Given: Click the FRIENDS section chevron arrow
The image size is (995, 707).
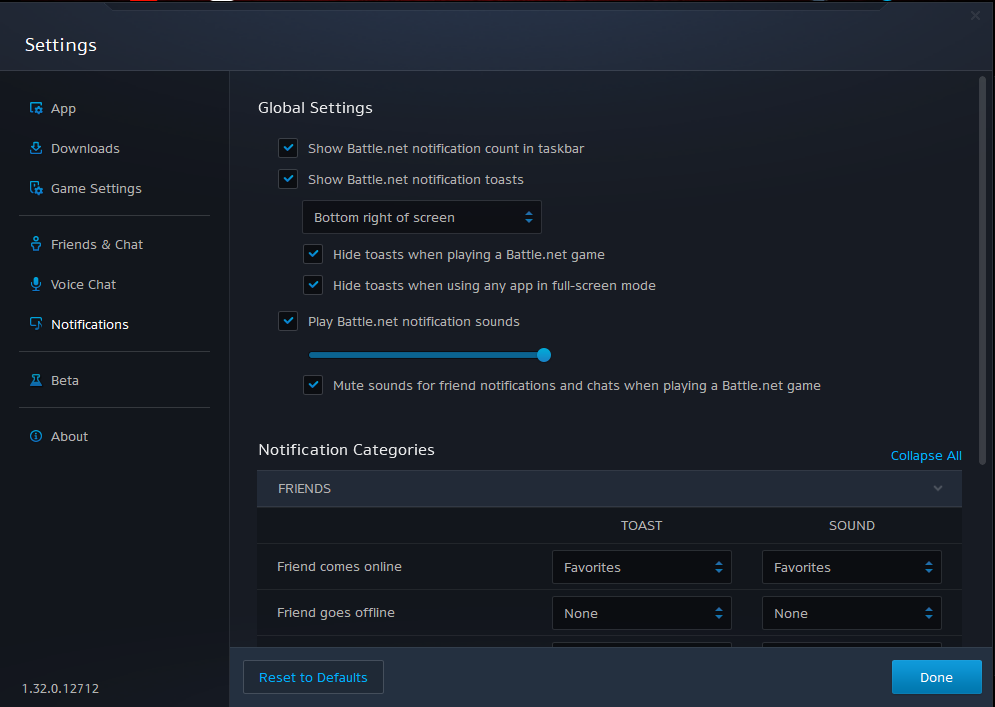Looking at the screenshot, I should [938, 488].
